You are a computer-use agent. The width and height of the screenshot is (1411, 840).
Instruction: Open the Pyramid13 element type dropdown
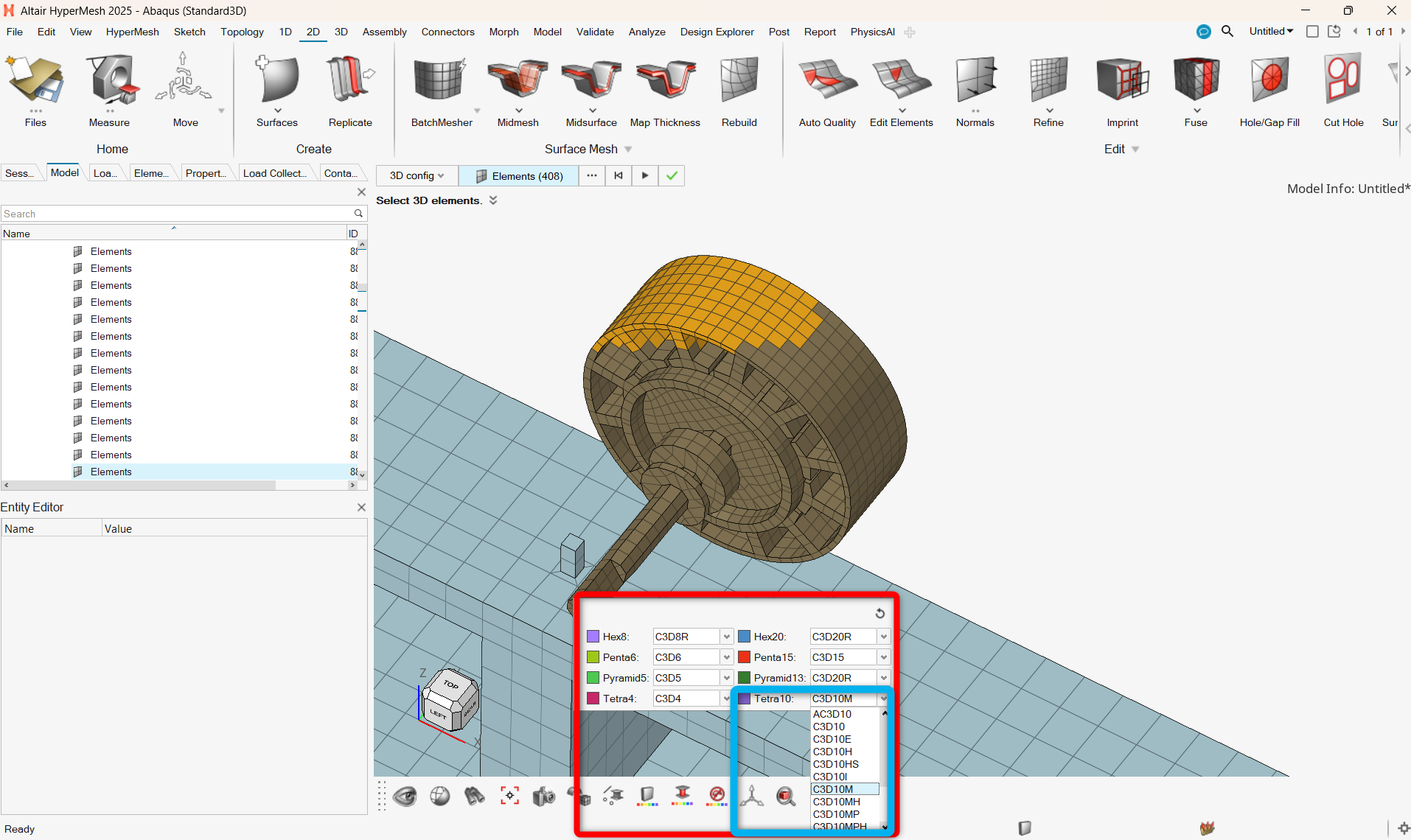click(x=884, y=678)
